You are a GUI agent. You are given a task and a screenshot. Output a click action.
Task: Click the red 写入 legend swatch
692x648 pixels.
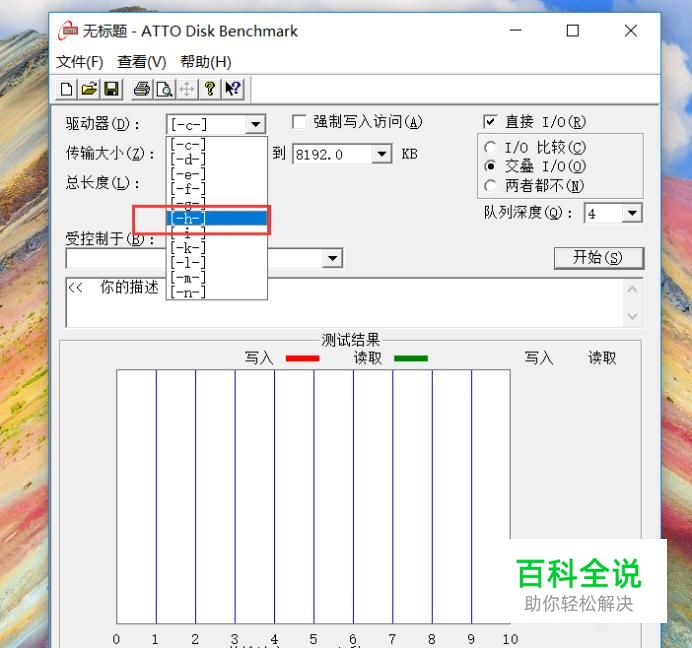click(x=302, y=358)
